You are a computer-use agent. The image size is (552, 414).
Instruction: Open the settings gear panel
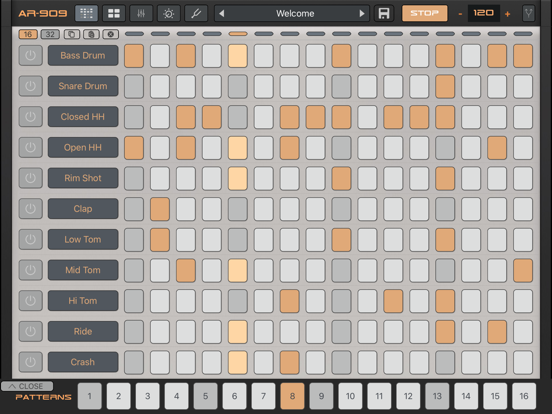pos(169,14)
